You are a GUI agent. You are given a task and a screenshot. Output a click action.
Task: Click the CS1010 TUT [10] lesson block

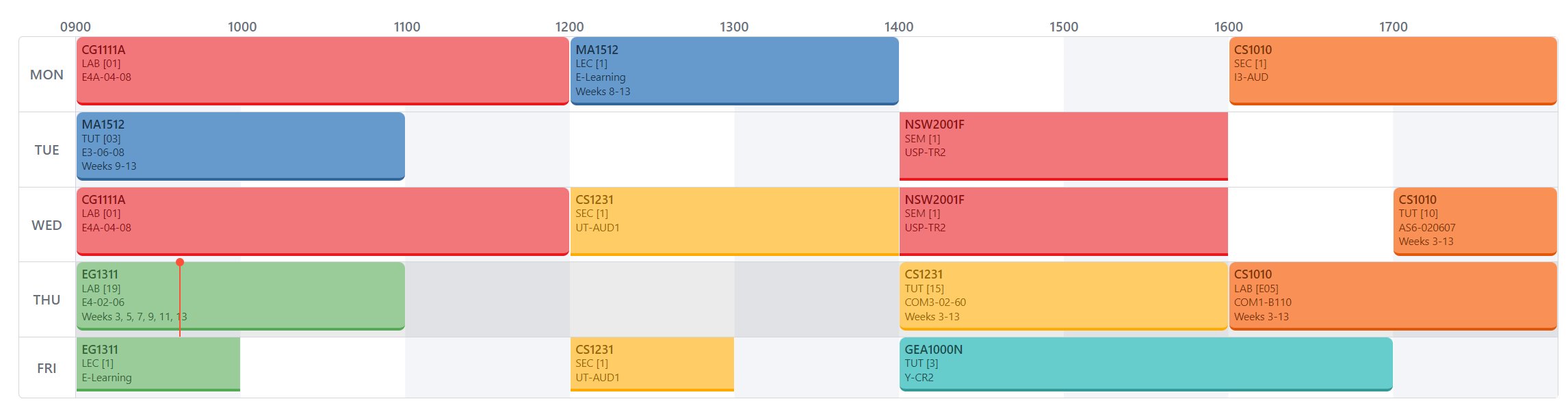(x=1474, y=221)
